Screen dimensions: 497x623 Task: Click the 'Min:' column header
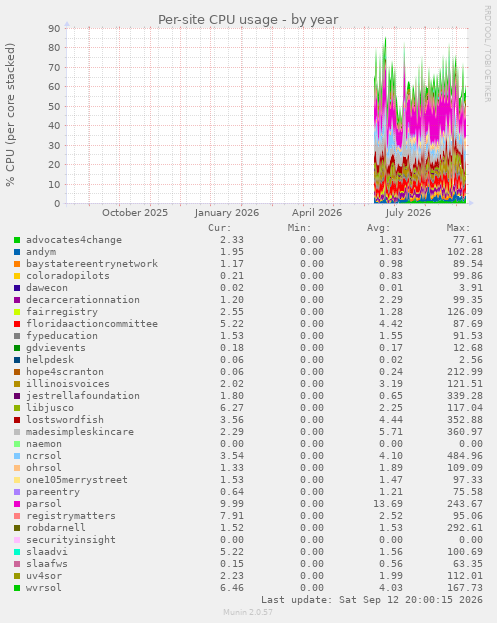coord(300,228)
